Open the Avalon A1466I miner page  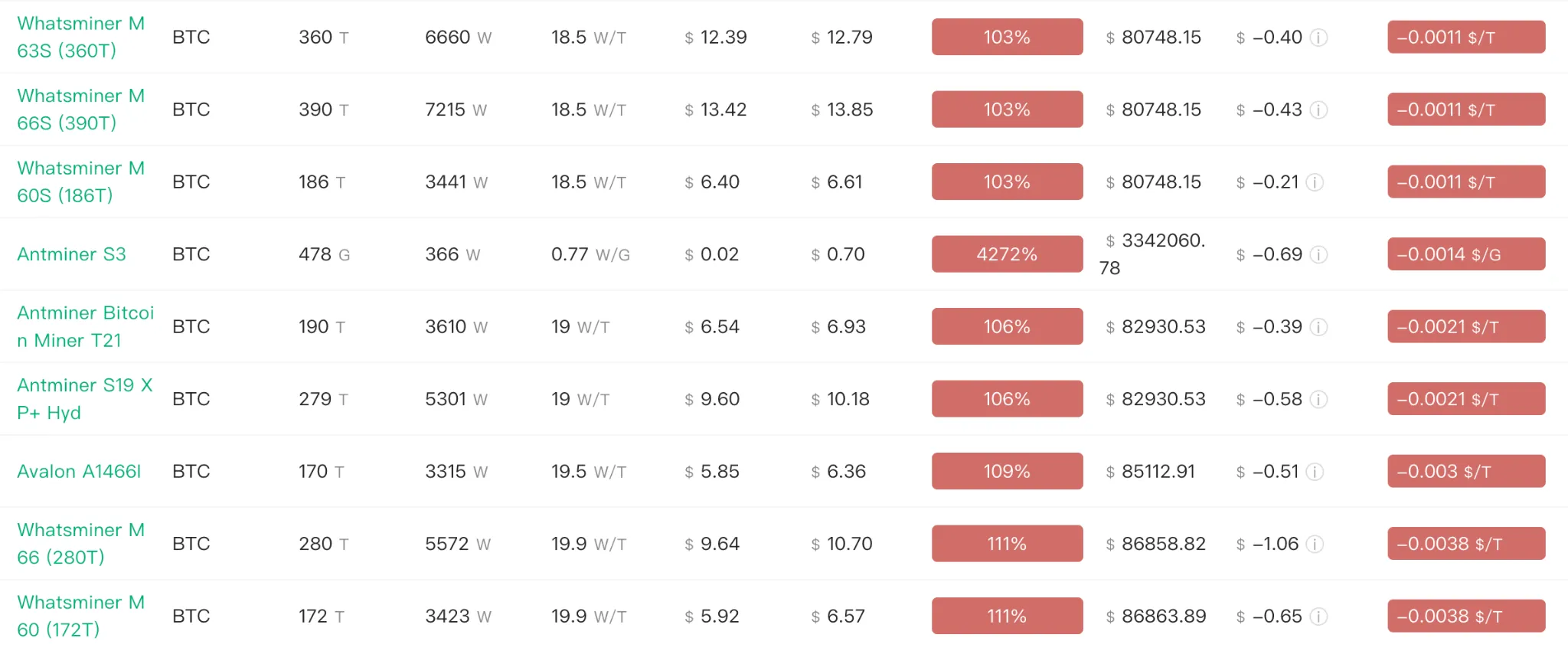pos(79,471)
